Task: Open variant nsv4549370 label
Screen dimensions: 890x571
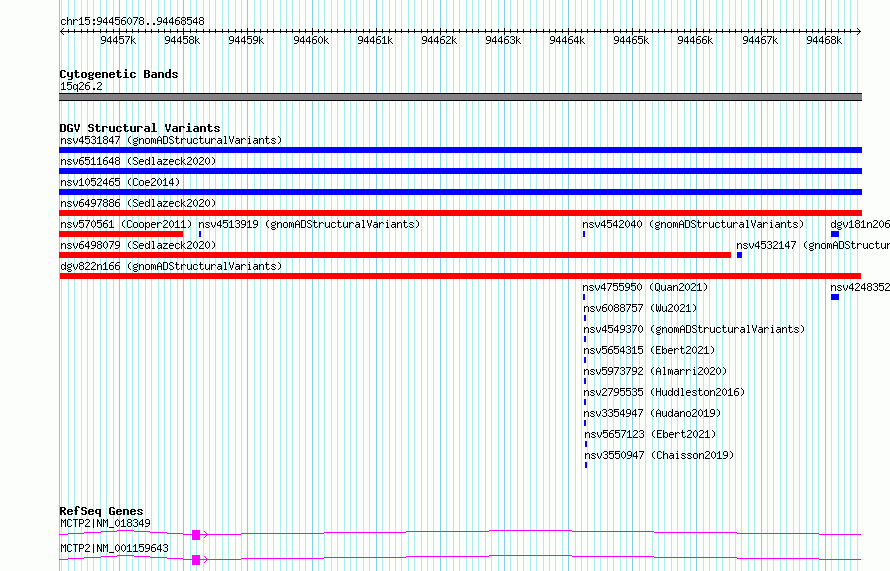Action: click(694, 329)
